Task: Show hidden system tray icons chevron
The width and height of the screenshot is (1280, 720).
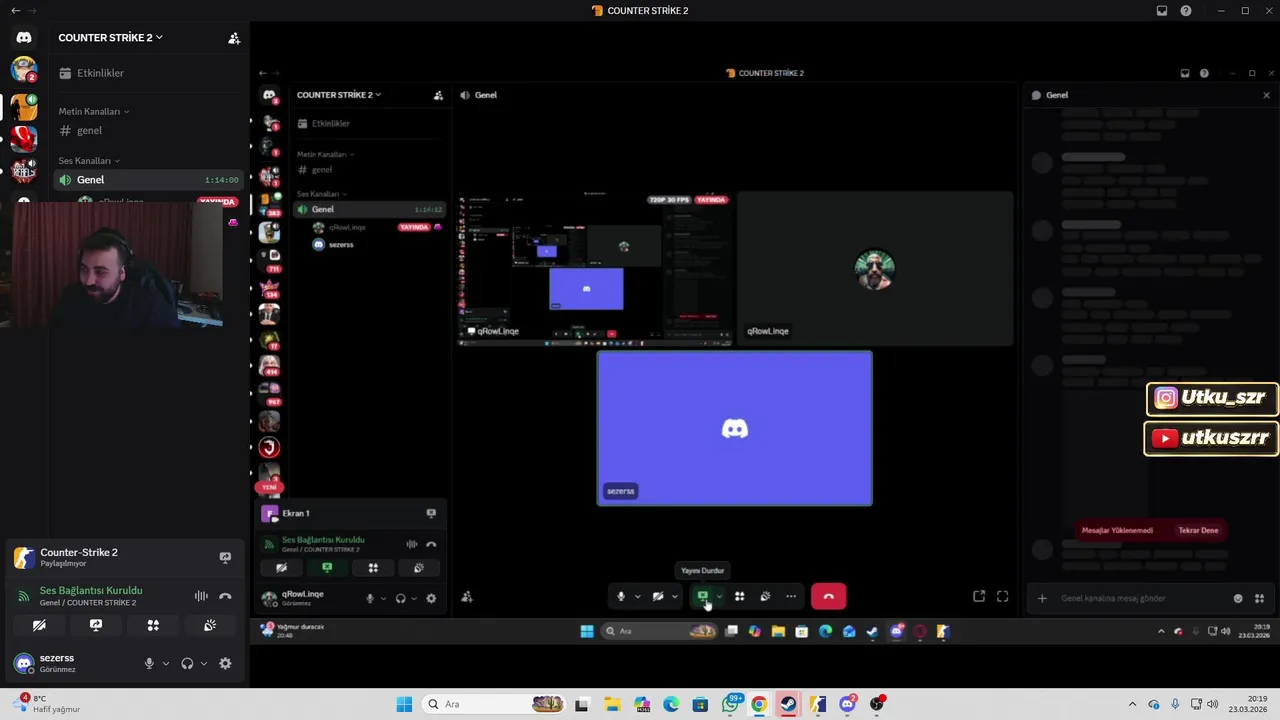Action: pyautogui.click(x=1132, y=704)
